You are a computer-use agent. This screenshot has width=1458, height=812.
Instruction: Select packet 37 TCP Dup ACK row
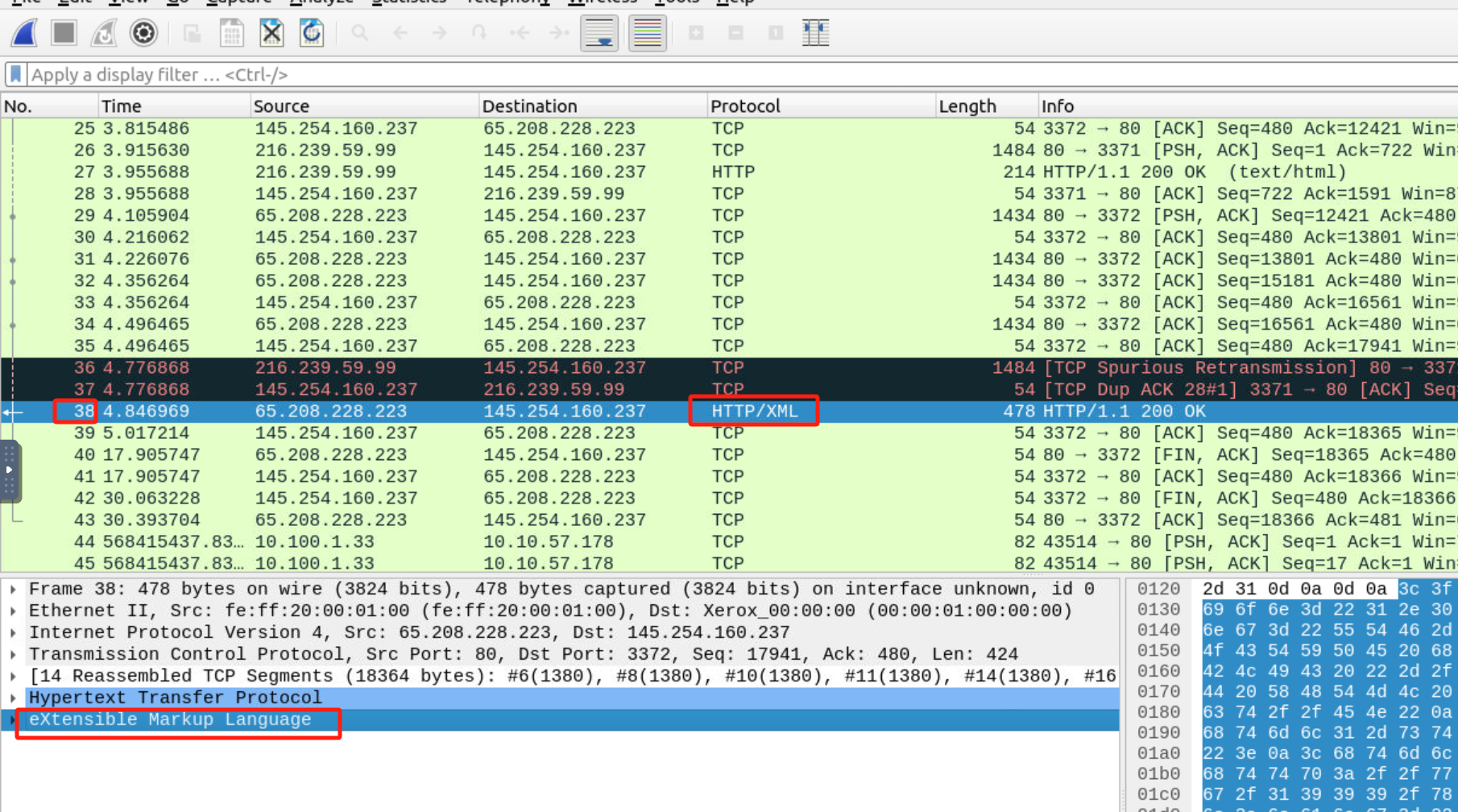729,389
